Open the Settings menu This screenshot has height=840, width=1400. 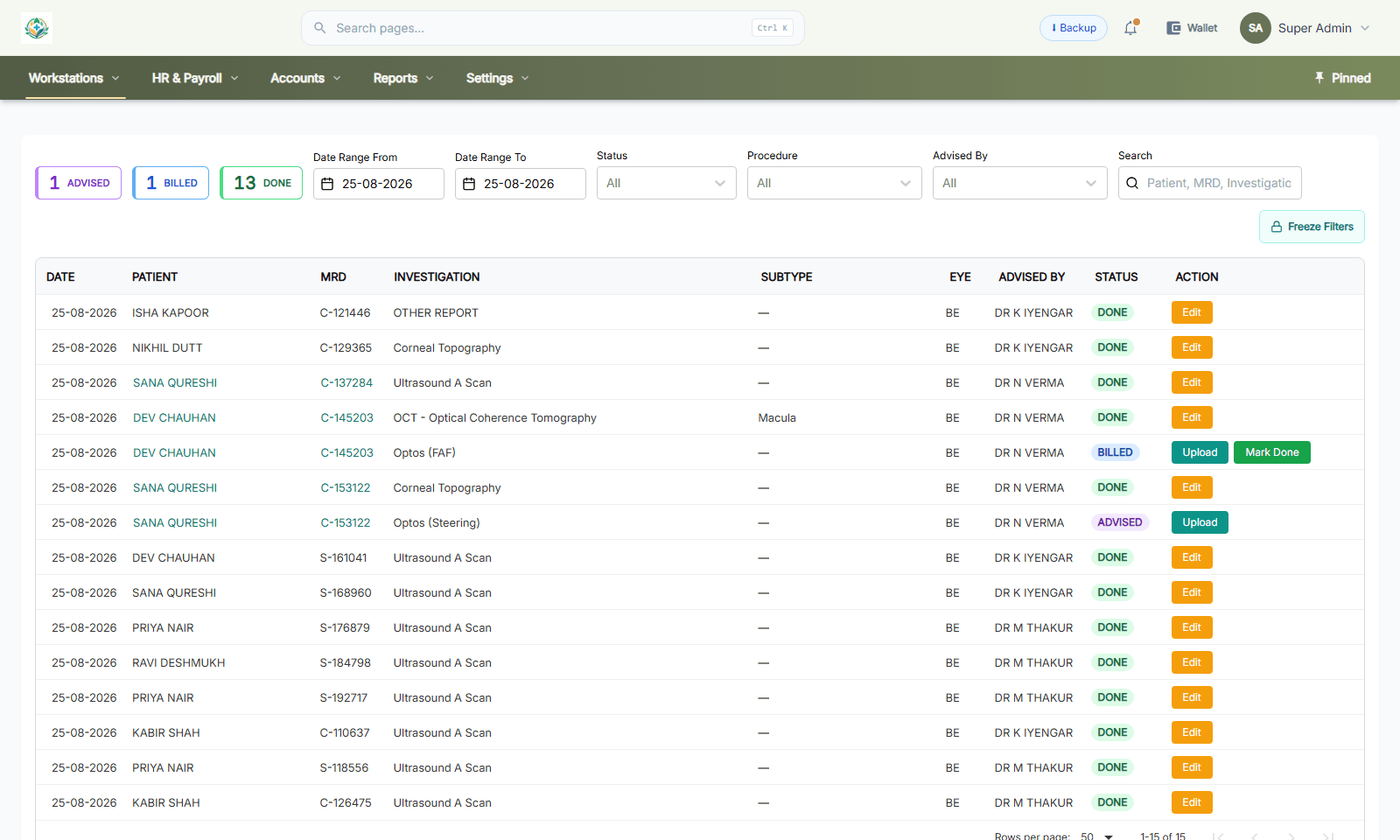tap(497, 78)
